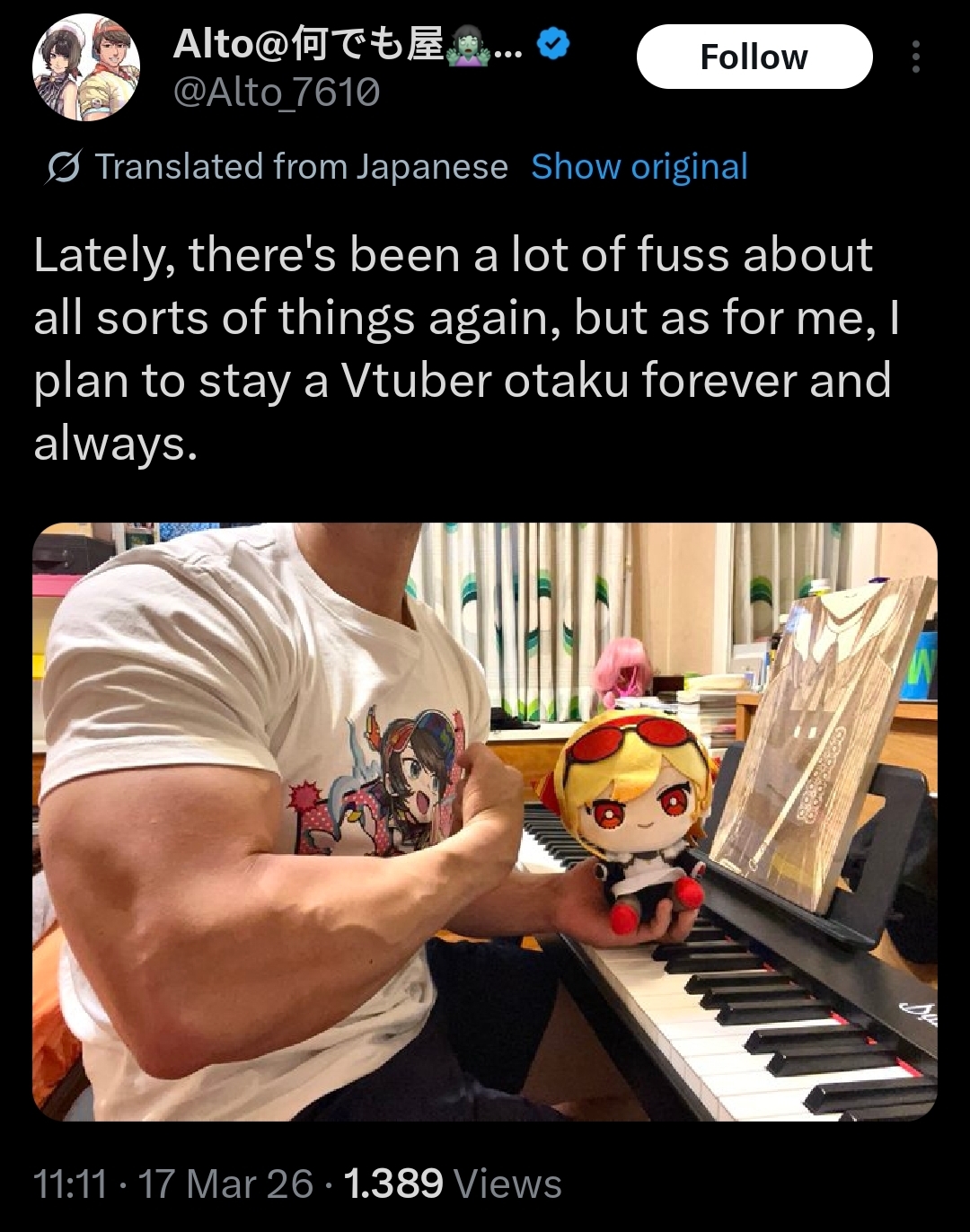Click the translation icon beside Translated label

(x=63, y=167)
